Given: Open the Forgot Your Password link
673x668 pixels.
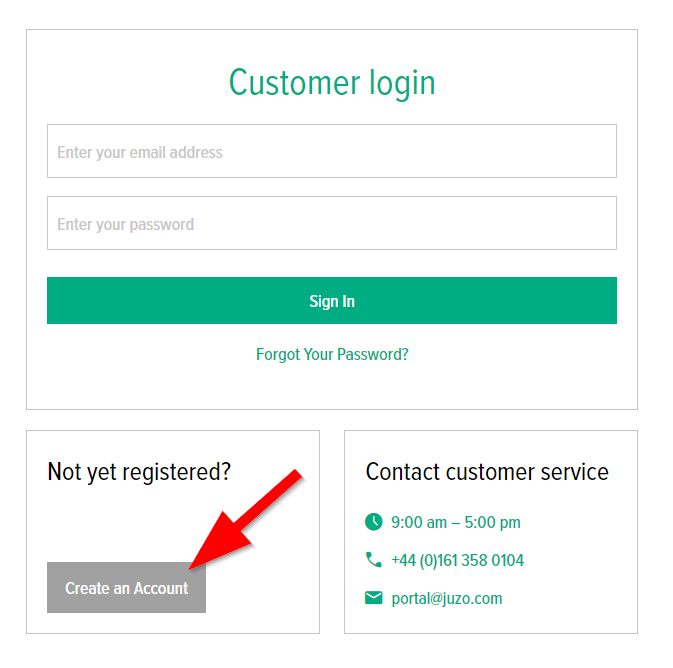Looking at the screenshot, I should tap(332, 354).
